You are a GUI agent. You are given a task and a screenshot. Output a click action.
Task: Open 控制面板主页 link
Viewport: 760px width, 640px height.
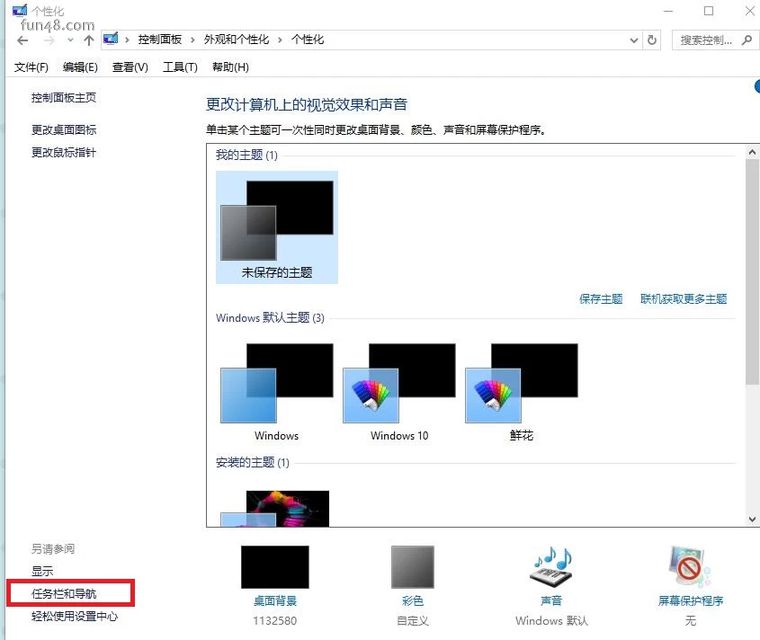pos(63,97)
